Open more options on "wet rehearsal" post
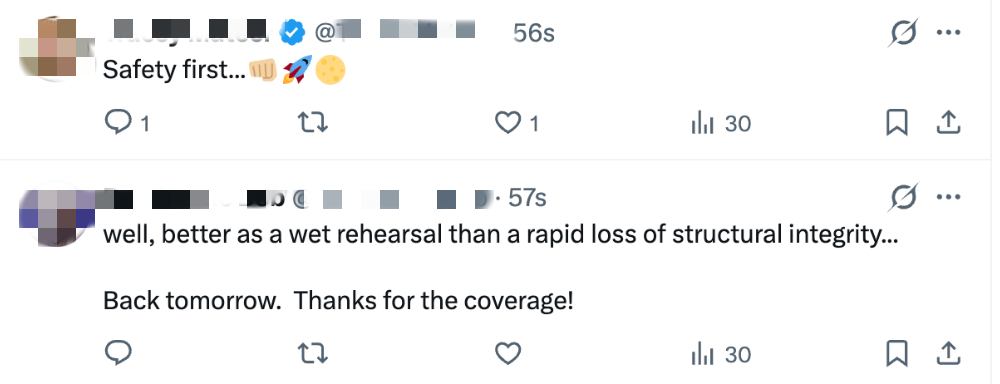 click(948, 197)
